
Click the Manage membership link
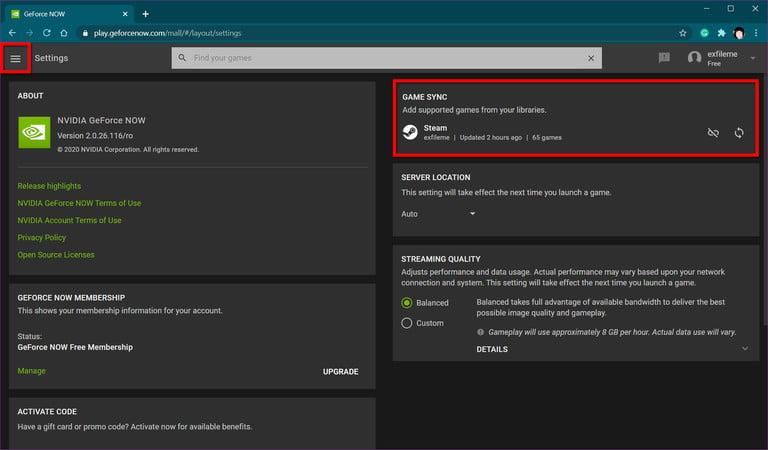tap(31, 371)
